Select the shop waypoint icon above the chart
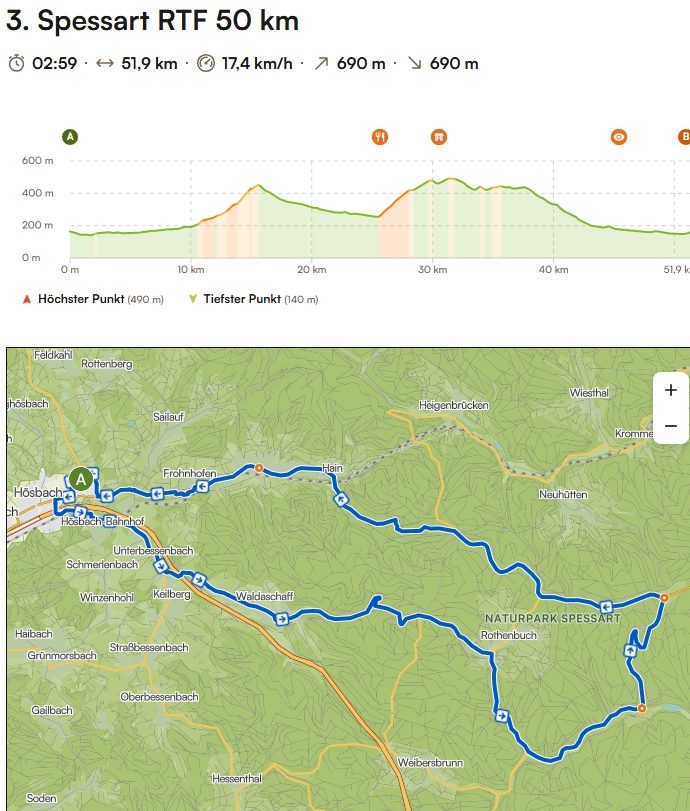 (x=438, y=137)
